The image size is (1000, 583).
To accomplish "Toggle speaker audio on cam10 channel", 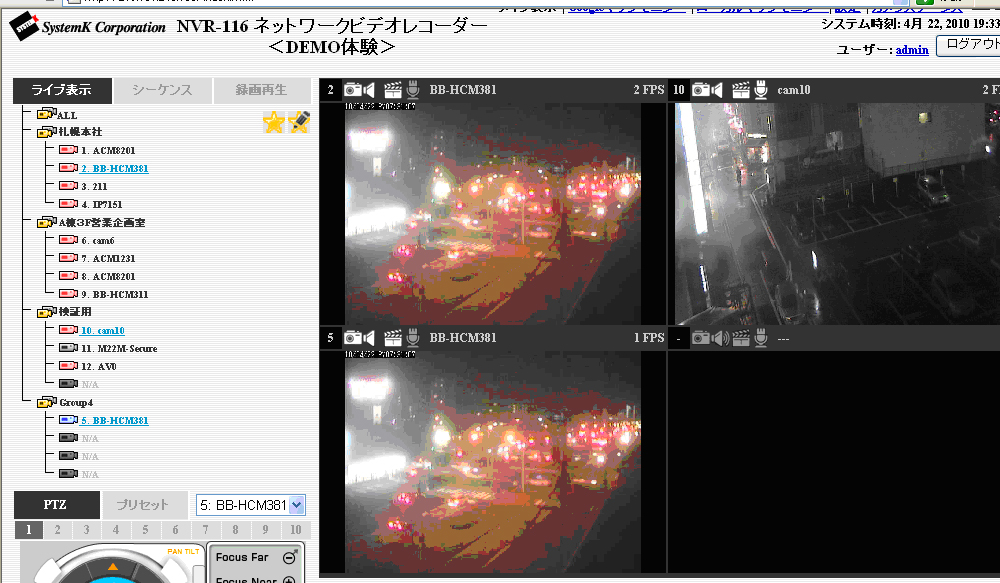I will (x=717, y=90).
